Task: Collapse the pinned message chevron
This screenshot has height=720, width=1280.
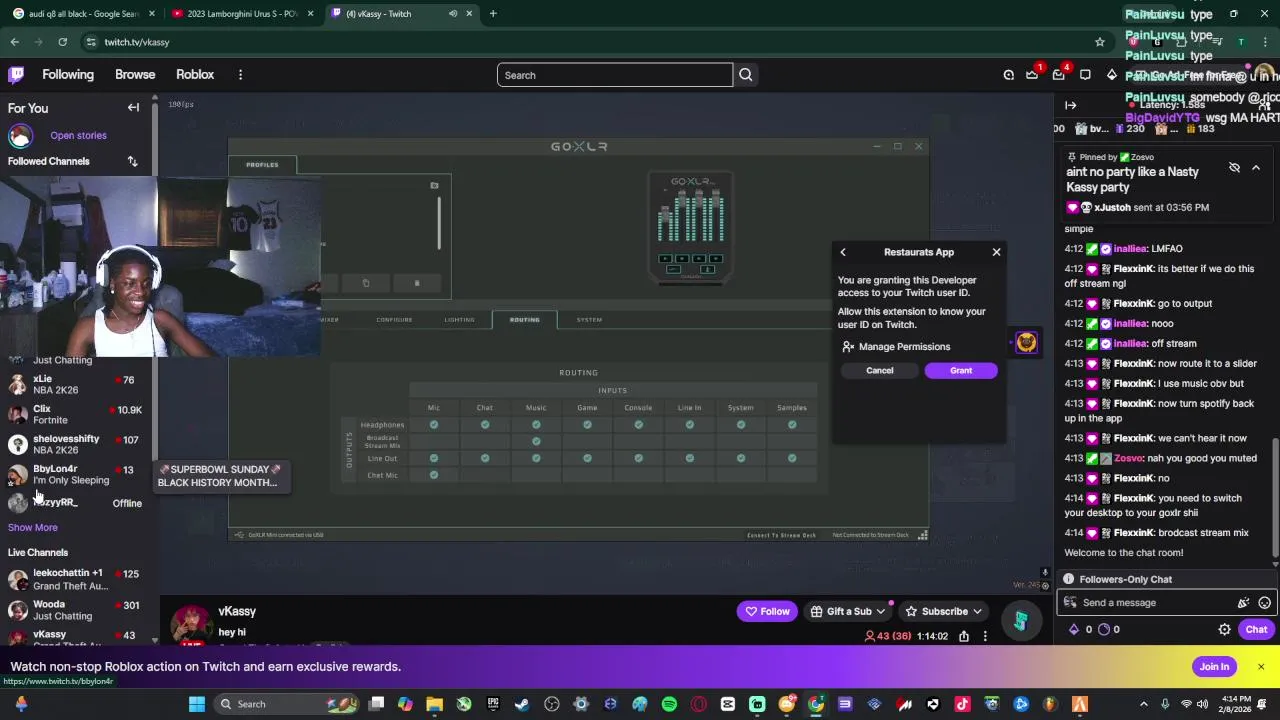Action: pyautogui.click(x=1256, y=168)
